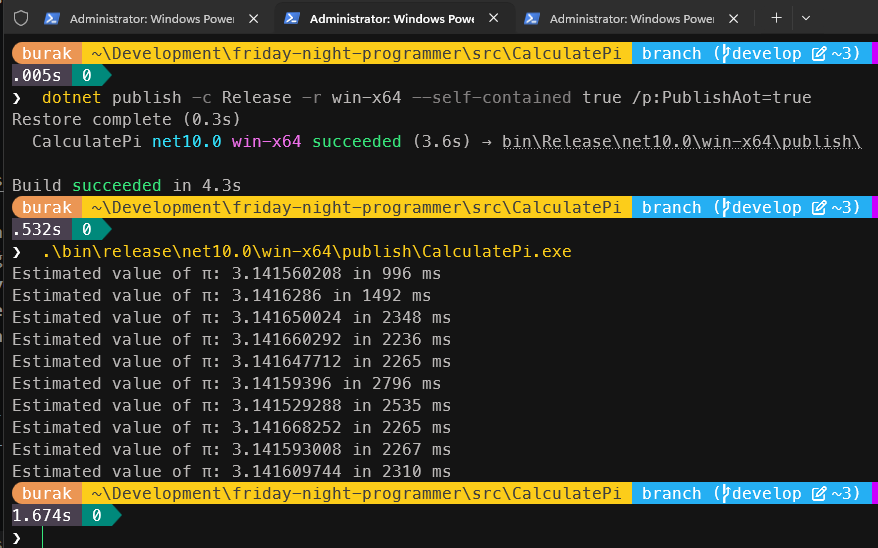Click the PowerShell icon on the active tab
The height and width of the screenshot is (548, 878).
[x=291, y=18]
